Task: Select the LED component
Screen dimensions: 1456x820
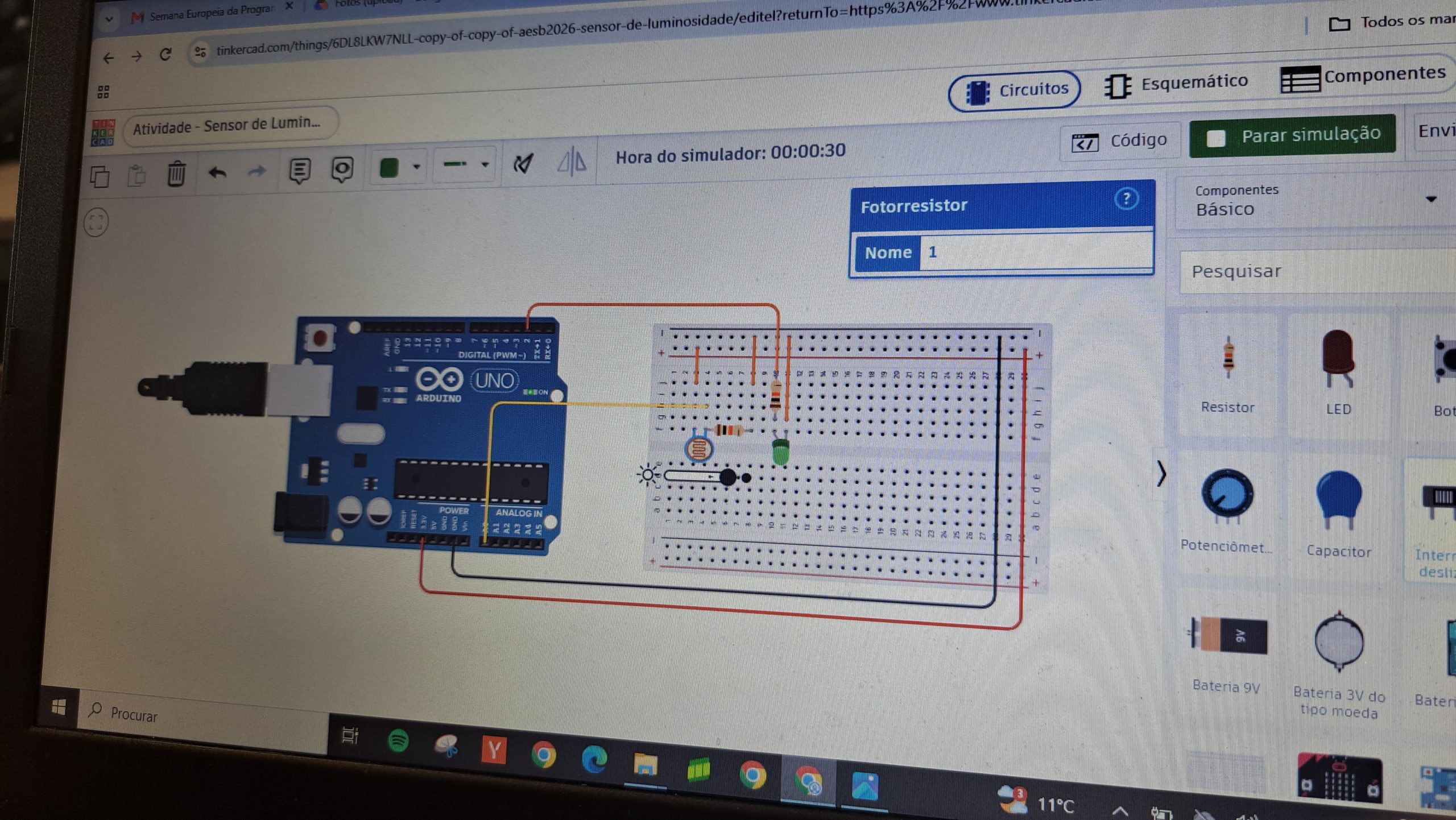Action: coord(1338,372)
